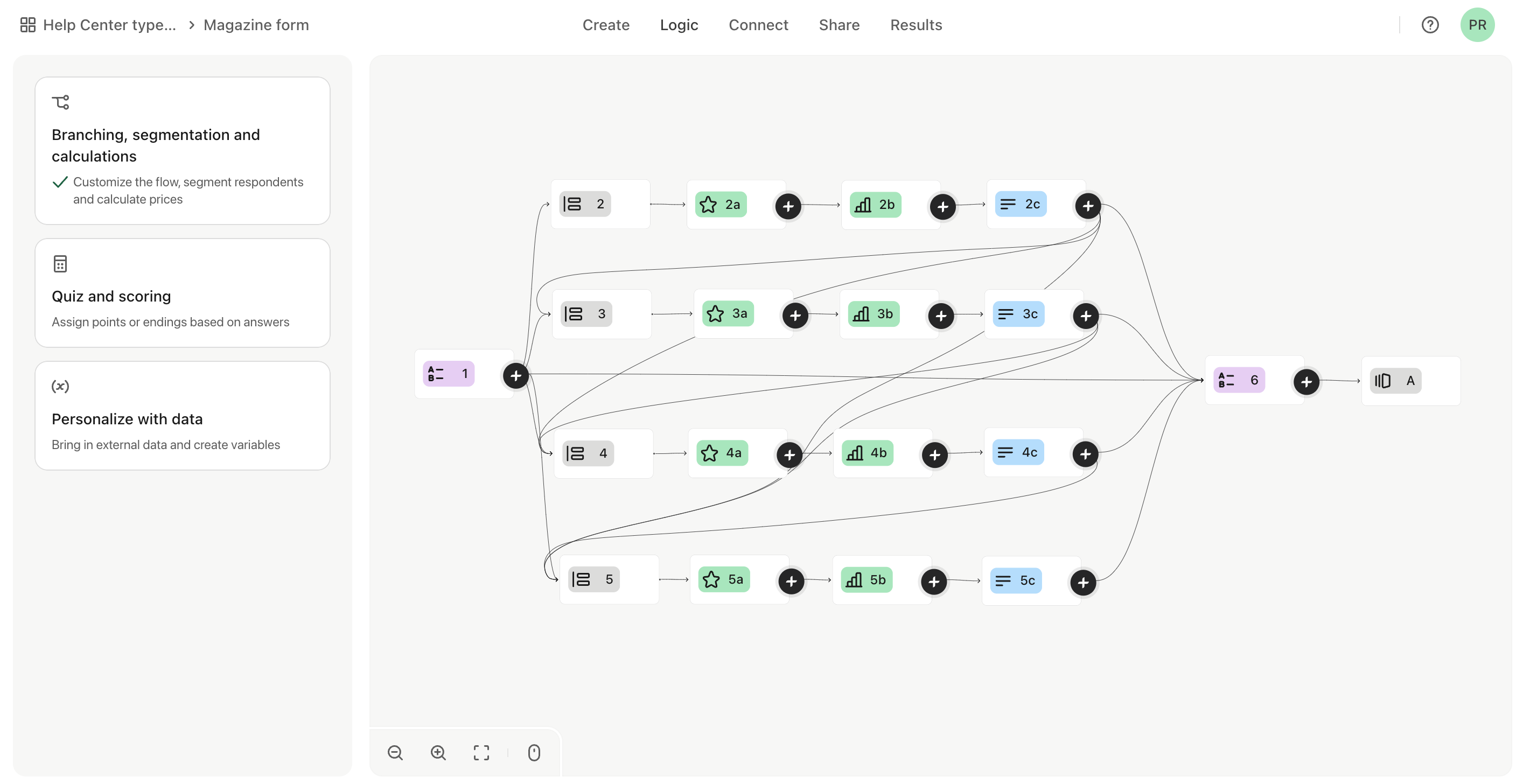1523x784 pixels.
Task: Open Branching, segmentation and calculations card
Action: [x=182, y=150]
